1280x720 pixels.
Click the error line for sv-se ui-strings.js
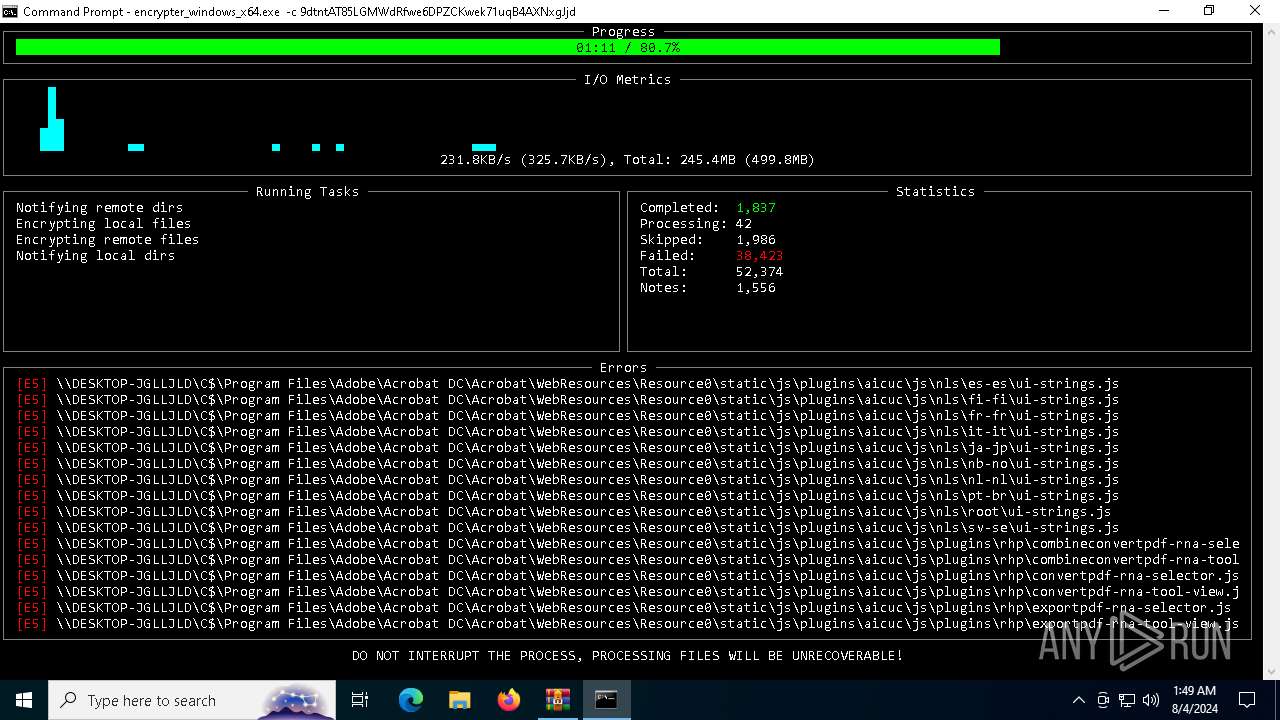(568, 527)
